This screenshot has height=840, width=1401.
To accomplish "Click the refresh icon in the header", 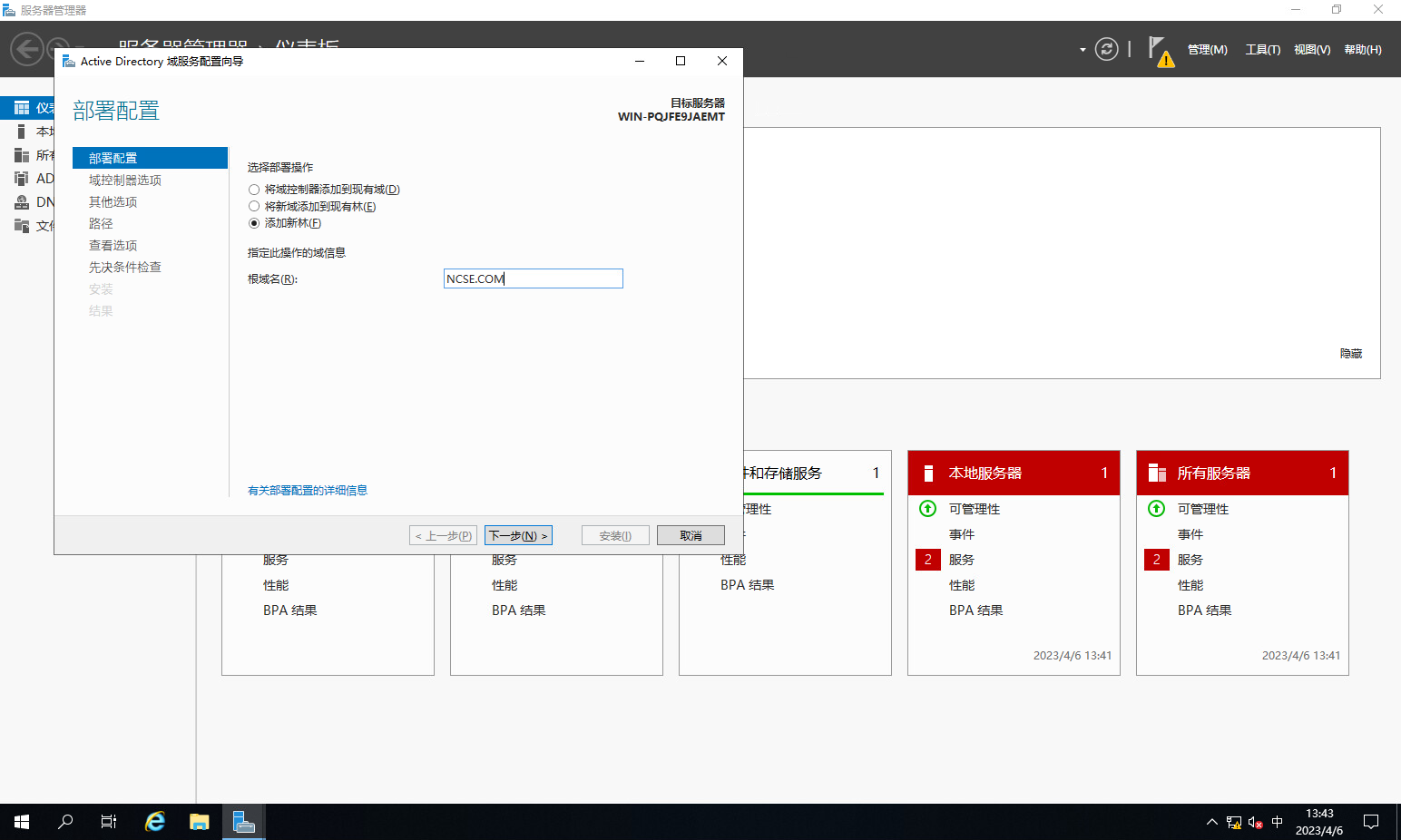I will click(1106, 49).
